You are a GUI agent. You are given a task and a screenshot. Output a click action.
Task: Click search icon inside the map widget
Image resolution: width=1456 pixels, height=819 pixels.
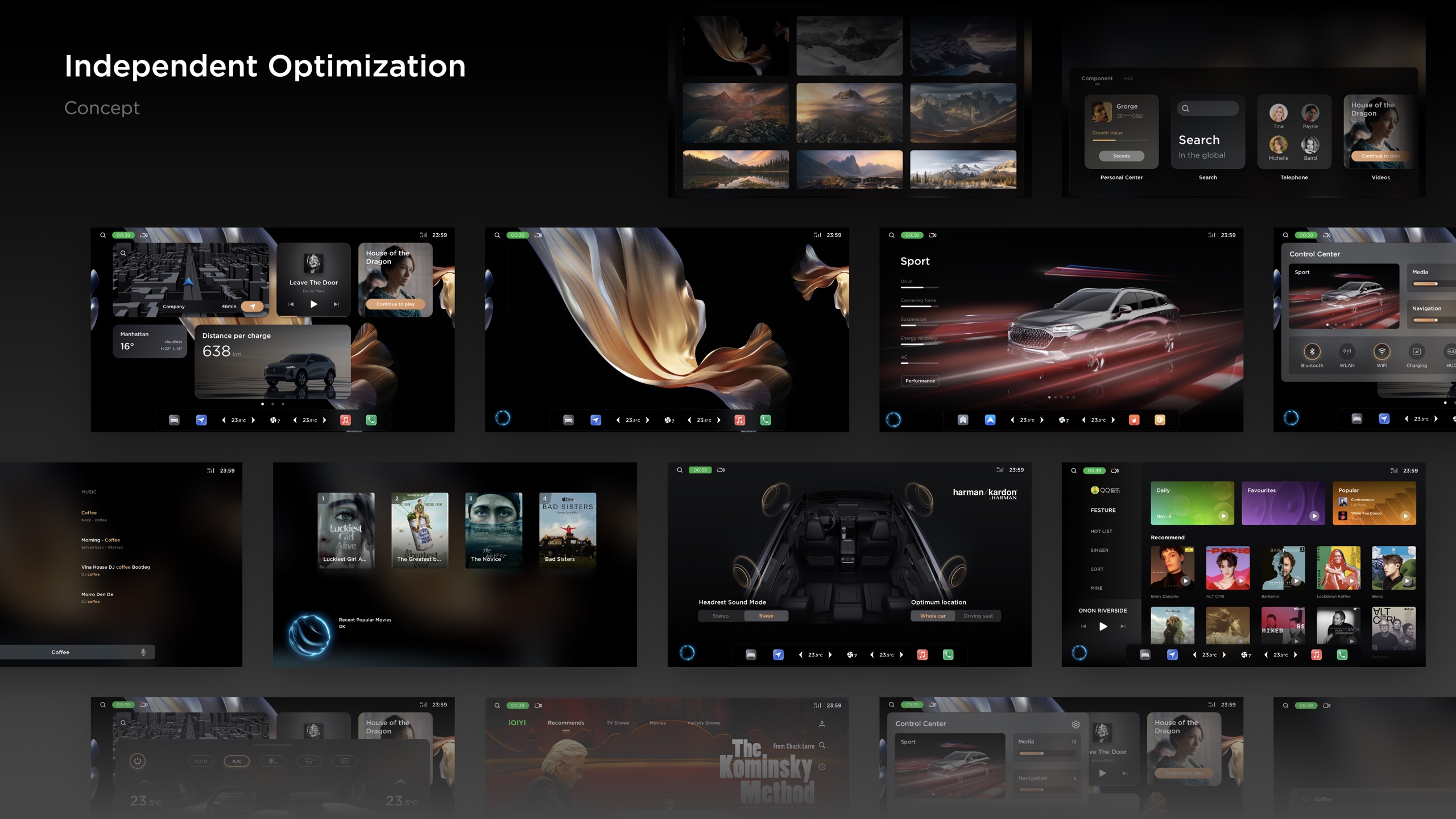pyautogui.click(x=123, y=253)
